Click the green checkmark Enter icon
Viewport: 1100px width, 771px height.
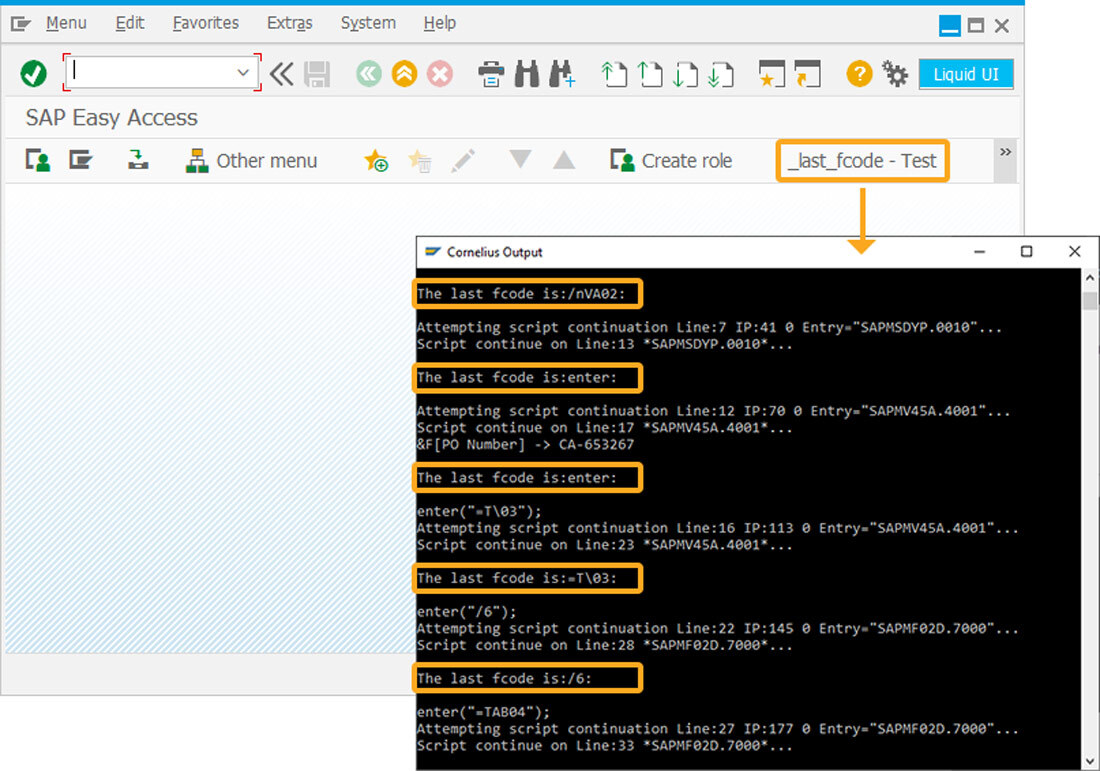[x=33, y=74]
